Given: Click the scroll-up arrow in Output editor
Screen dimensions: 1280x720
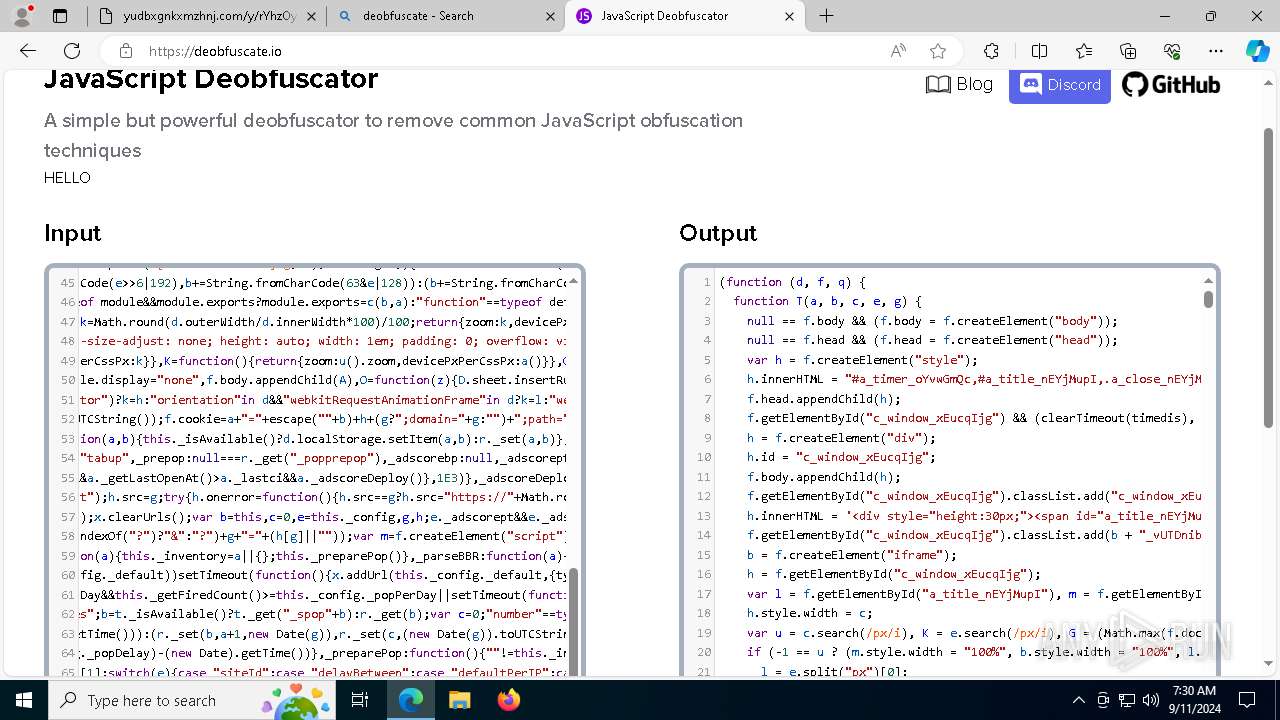Looking at the screenshot, I should [1208, 281].
